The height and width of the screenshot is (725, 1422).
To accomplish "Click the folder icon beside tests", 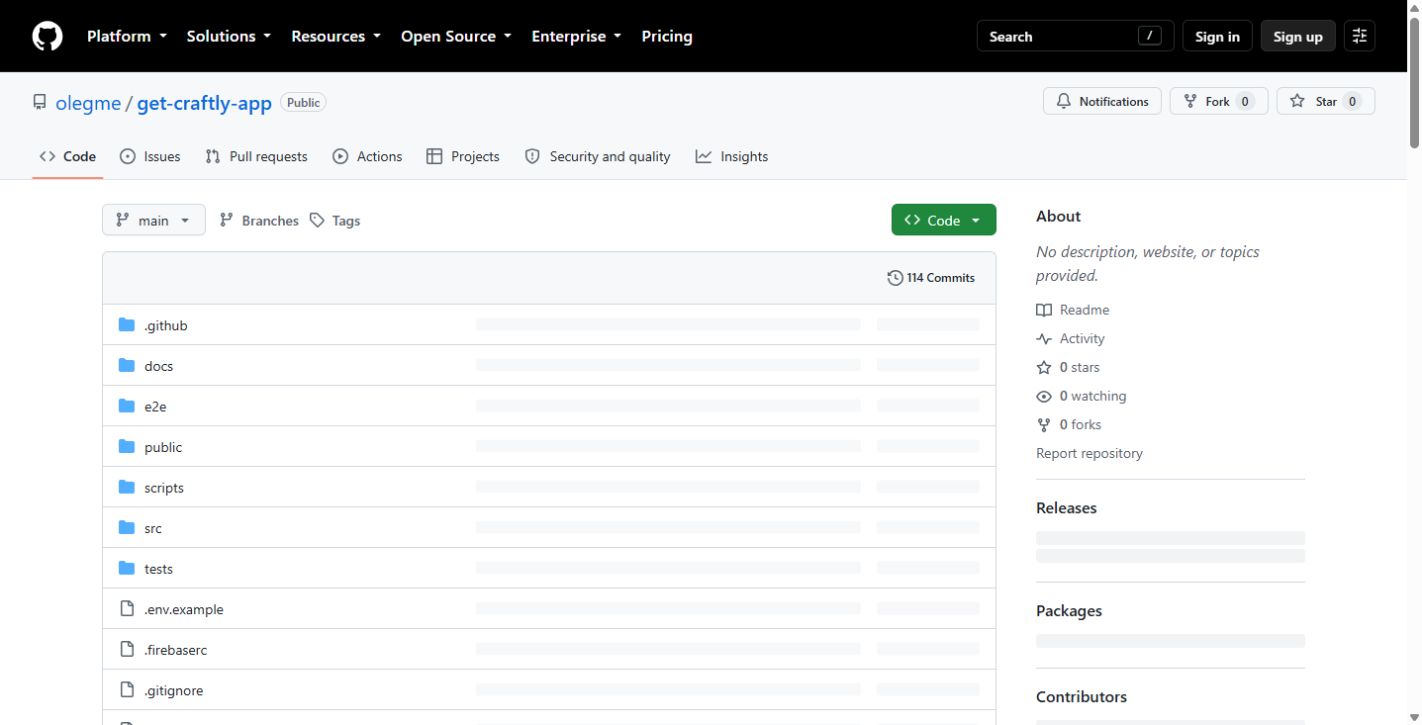I will 127,568.
